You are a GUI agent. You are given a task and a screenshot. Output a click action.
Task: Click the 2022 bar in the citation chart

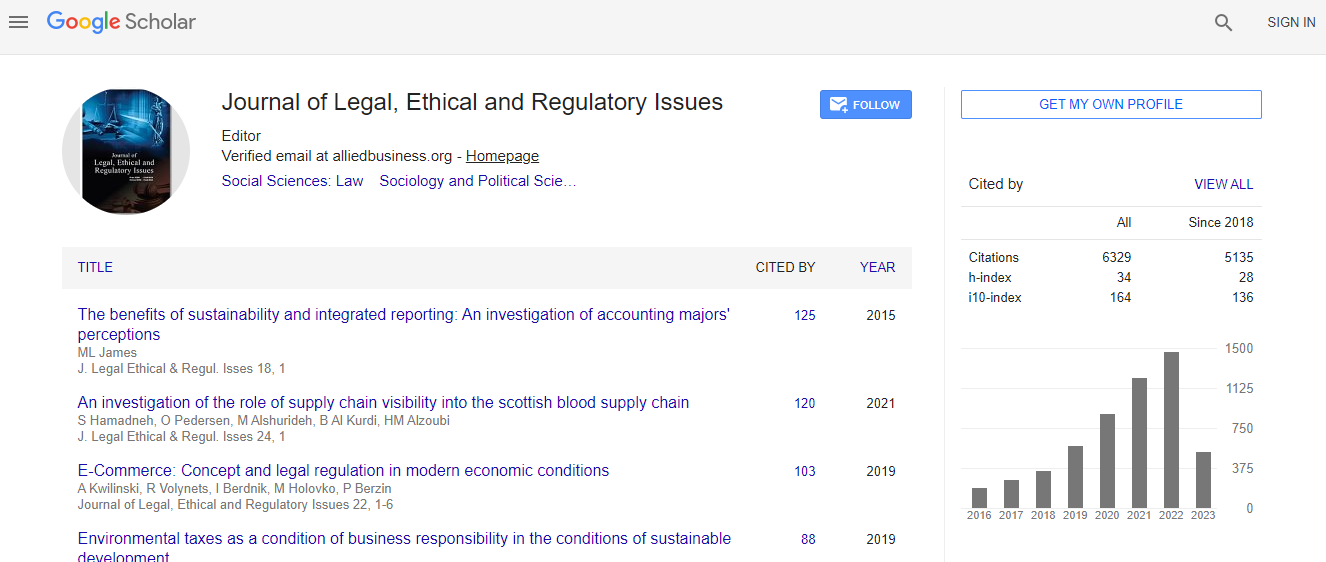pos(1171,430)
